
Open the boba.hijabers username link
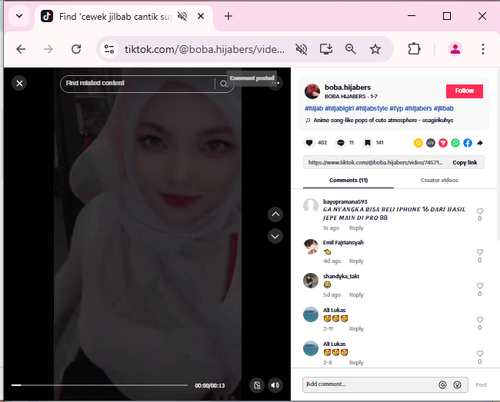coord(348,87)
